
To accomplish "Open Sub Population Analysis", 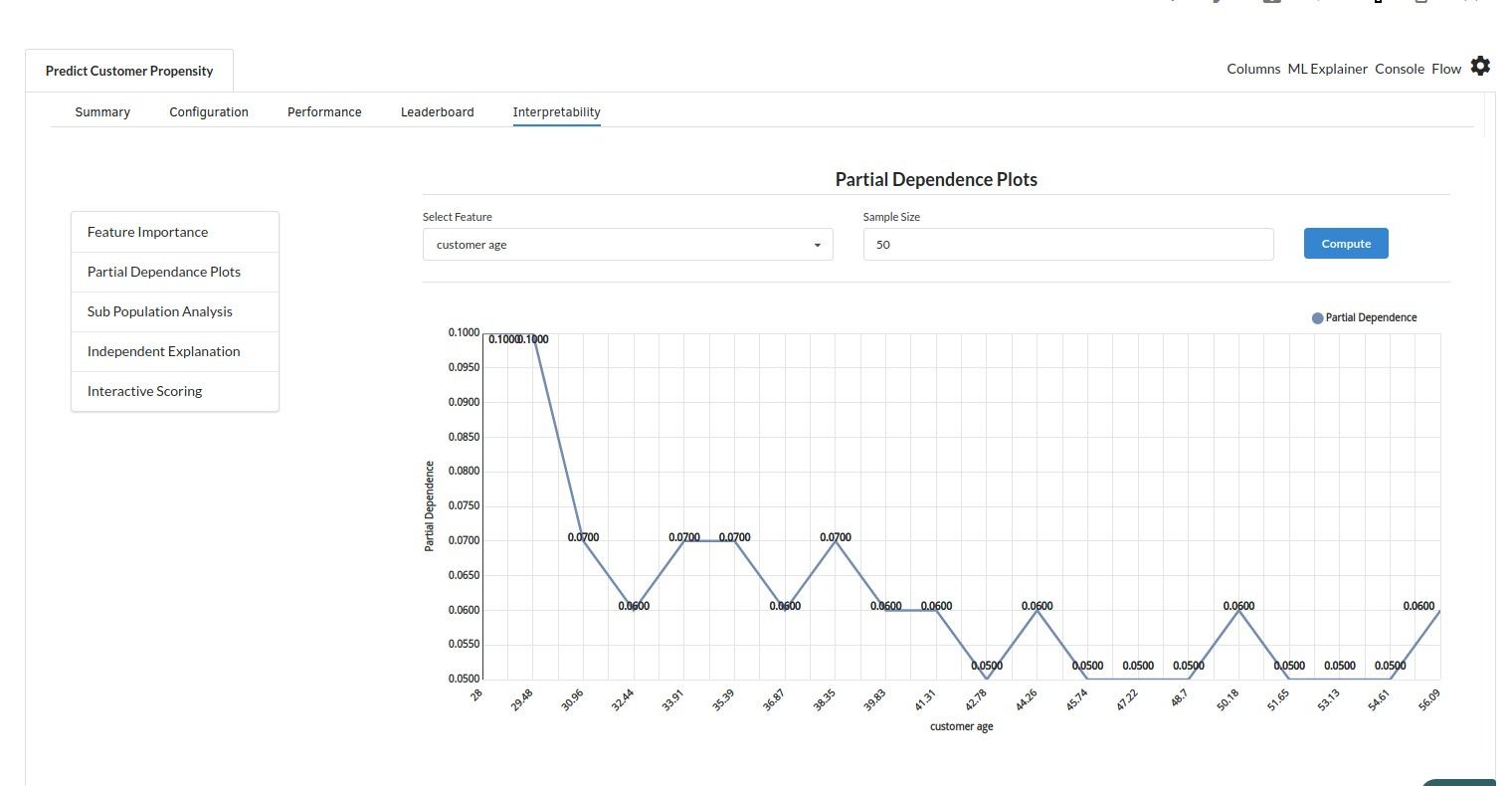I will coord(175,311).
